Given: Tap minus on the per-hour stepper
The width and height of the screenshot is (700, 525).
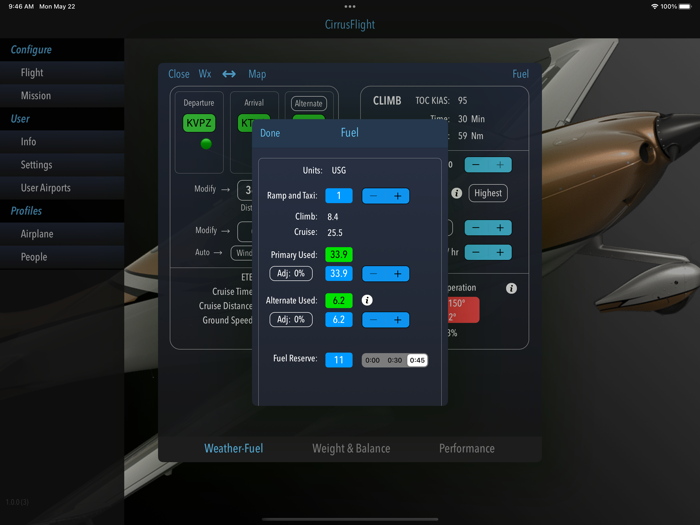Looking at the screenshot, I should (476, 252).
